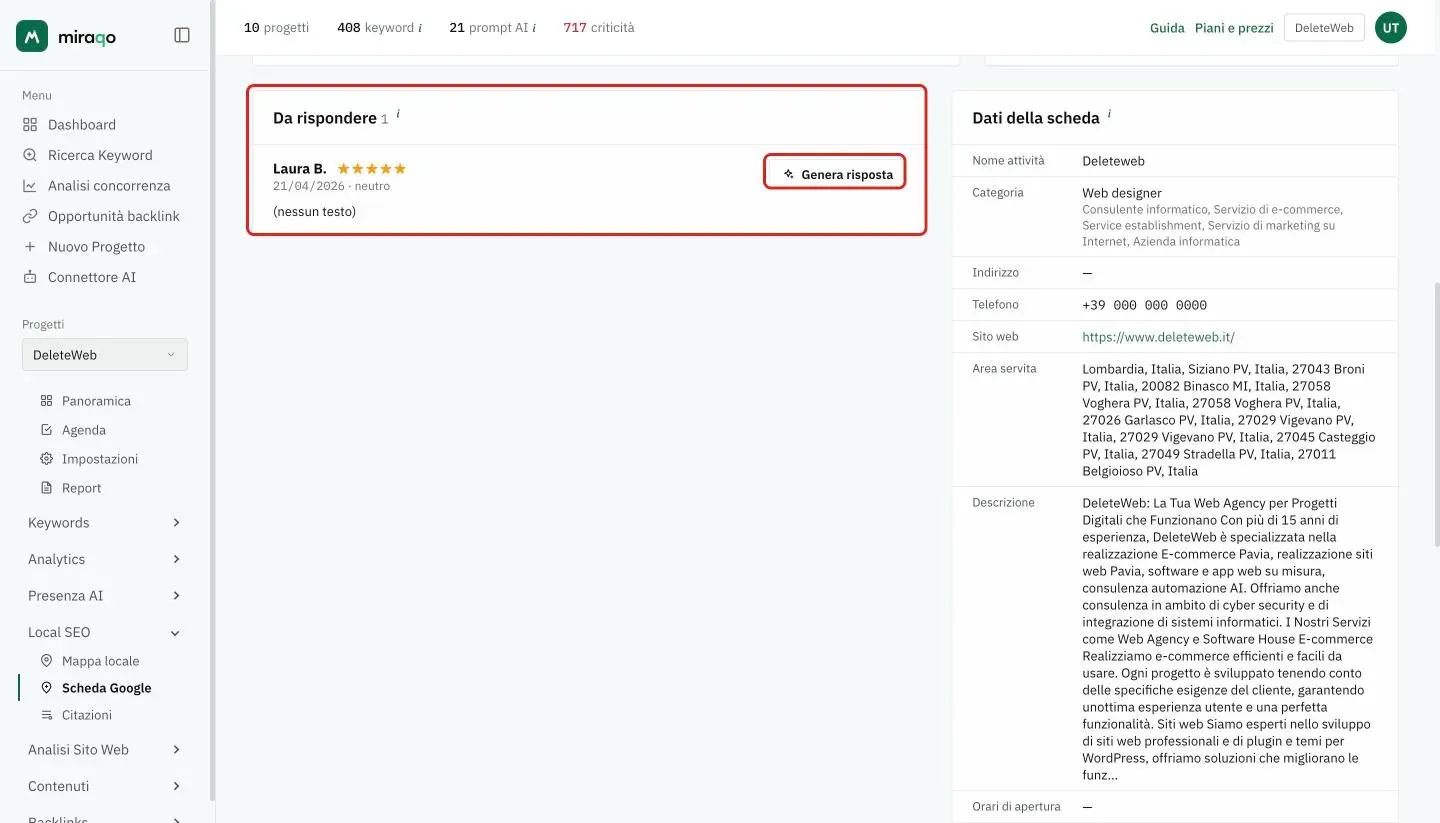Open the UT user avatar menu
This screenshot has height=823, width=1440.
tap(1391, 28)
